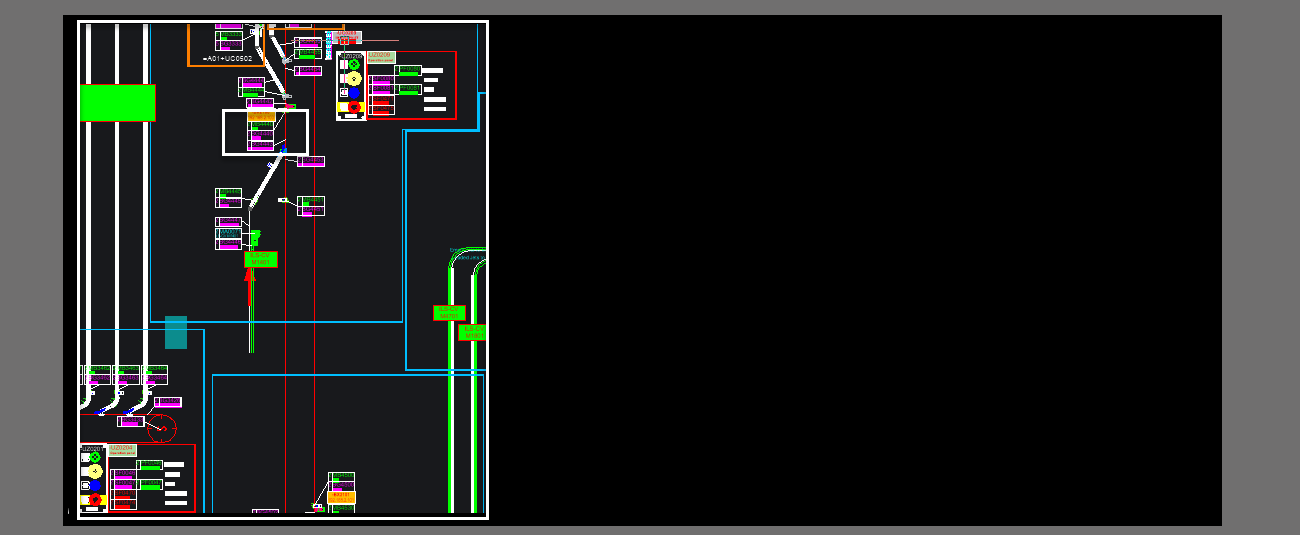Click the red circle symbol in UZ0204 panel
This screenshot has width=1300, height=535.
point(95,499)
